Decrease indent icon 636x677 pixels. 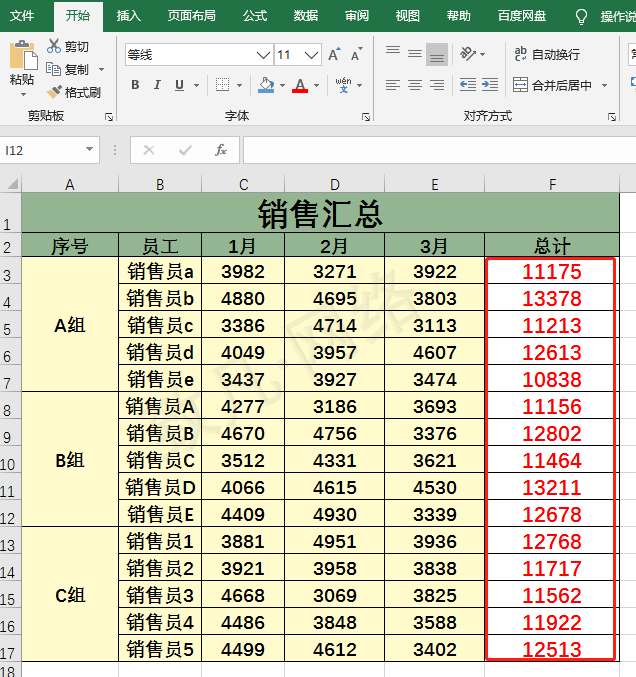(468, 85)
